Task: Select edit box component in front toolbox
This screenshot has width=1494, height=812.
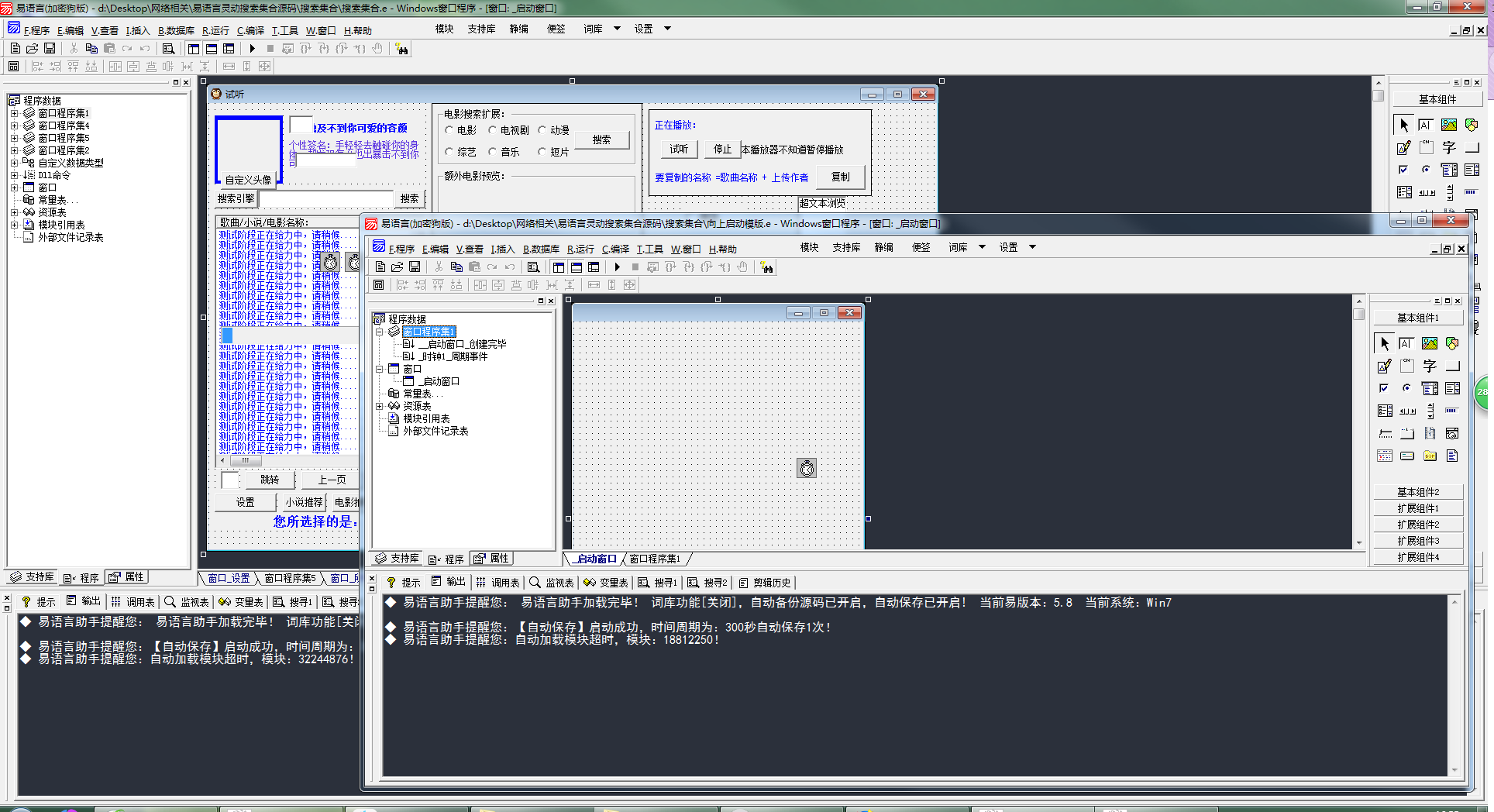Action: click(1406, 343)
